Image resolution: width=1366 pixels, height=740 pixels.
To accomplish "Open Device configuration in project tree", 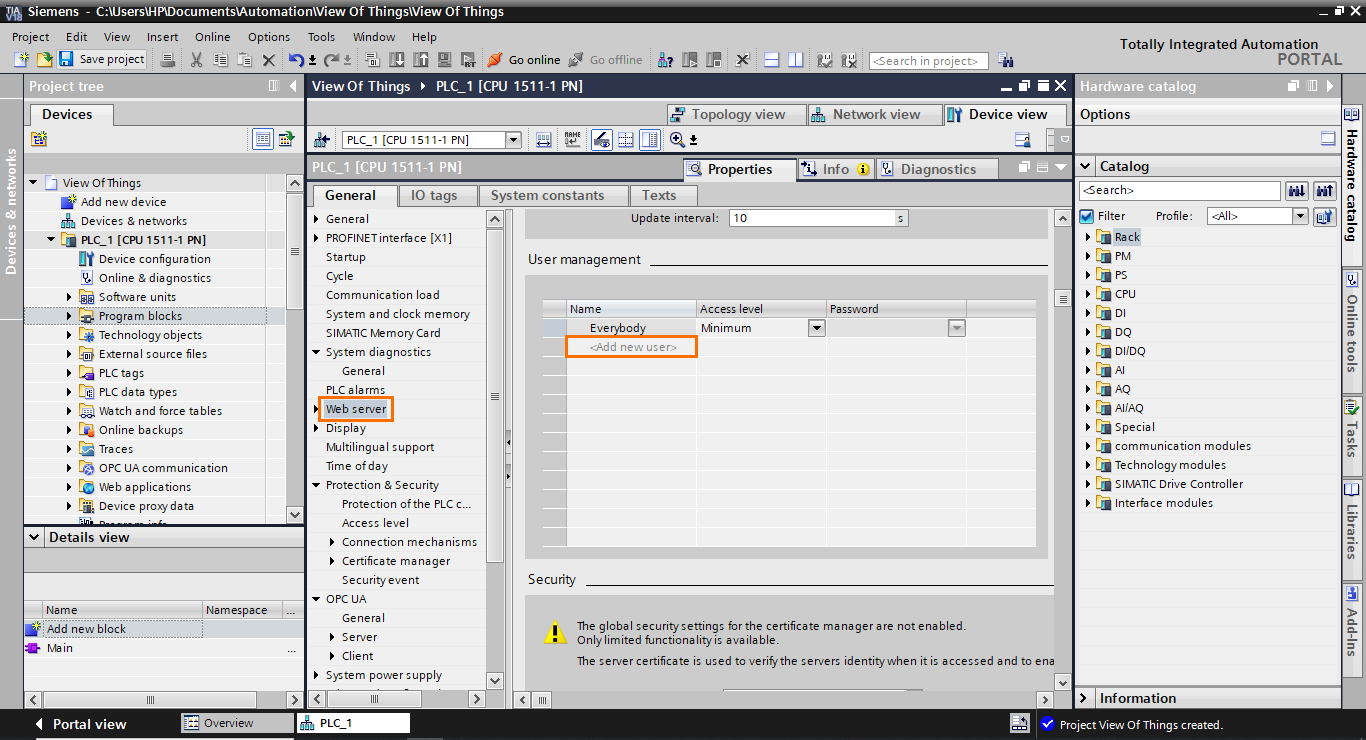I will coord(154,259).
